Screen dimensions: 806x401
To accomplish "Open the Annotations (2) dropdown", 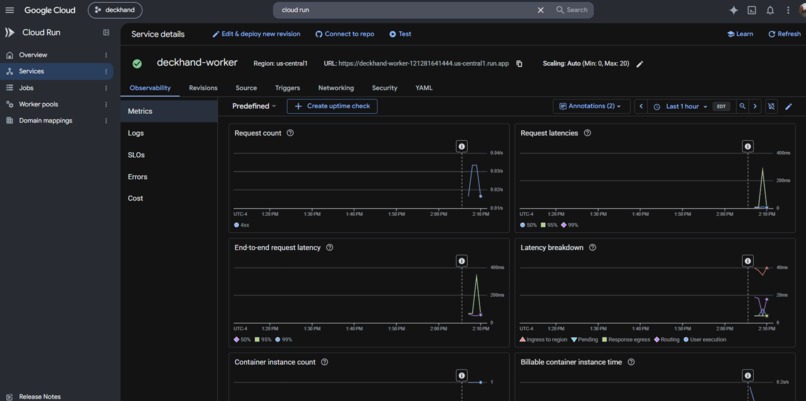I will [x=591, y=106].
